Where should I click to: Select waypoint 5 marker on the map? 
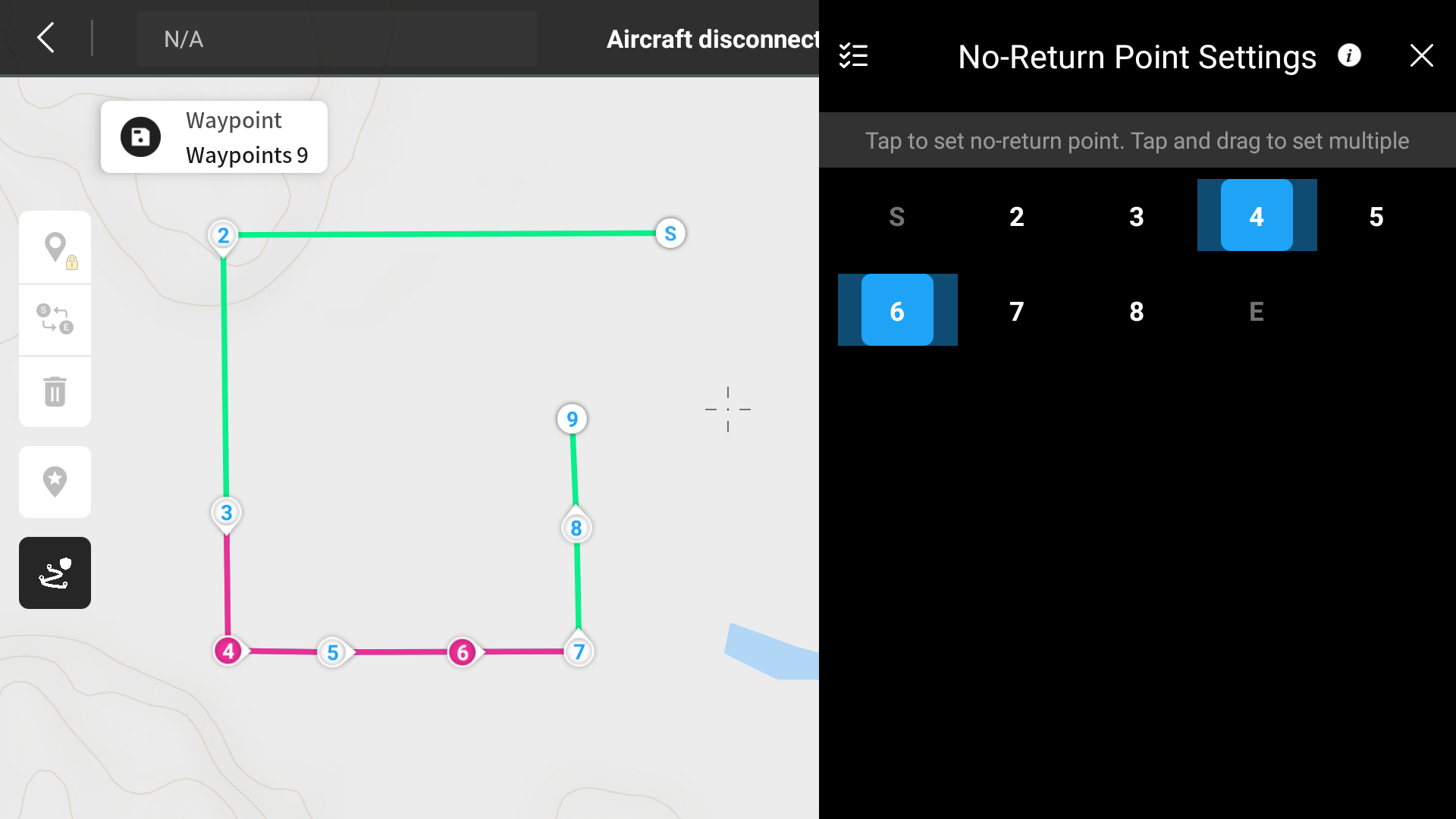[x=332, y=651]
